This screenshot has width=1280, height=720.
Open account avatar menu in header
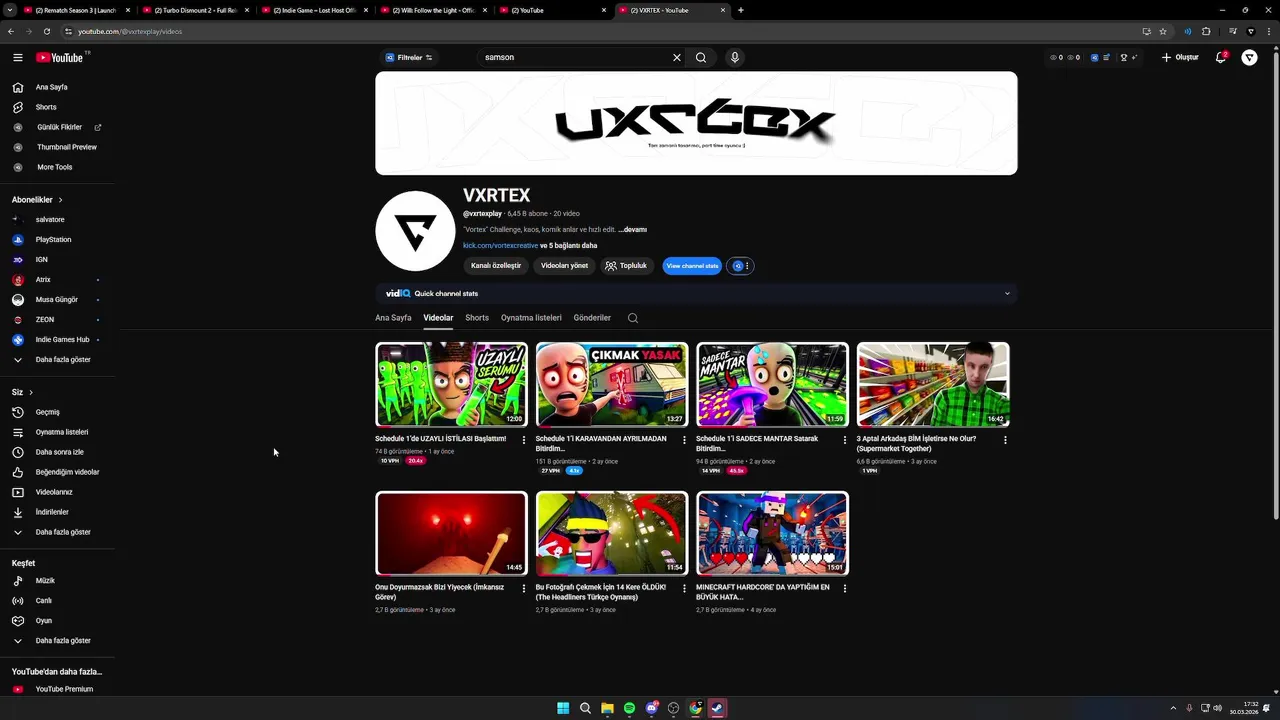pyautogui.click(x=1250, y=57)
